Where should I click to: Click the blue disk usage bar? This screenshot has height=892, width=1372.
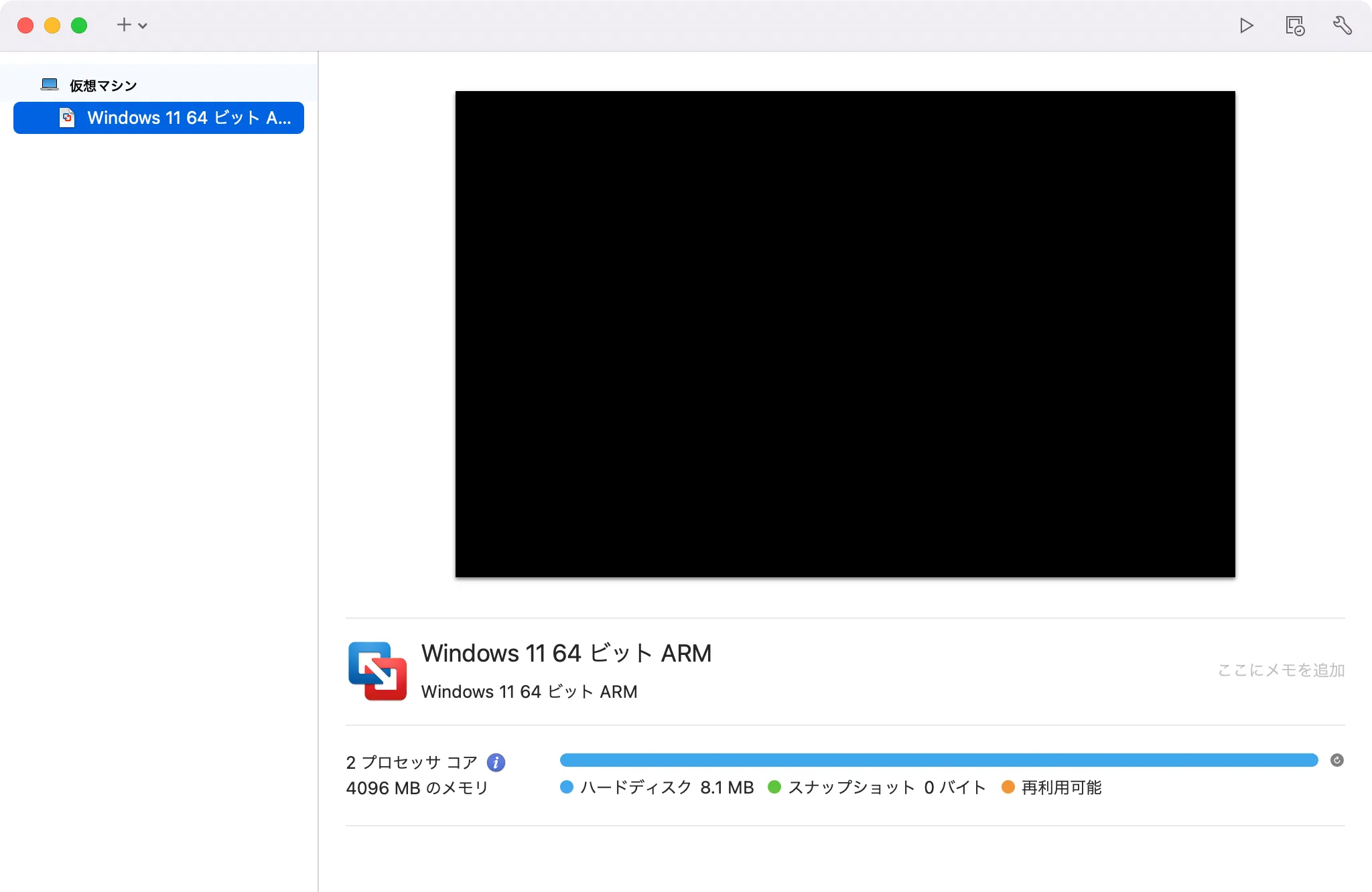[x=938, y=760]
